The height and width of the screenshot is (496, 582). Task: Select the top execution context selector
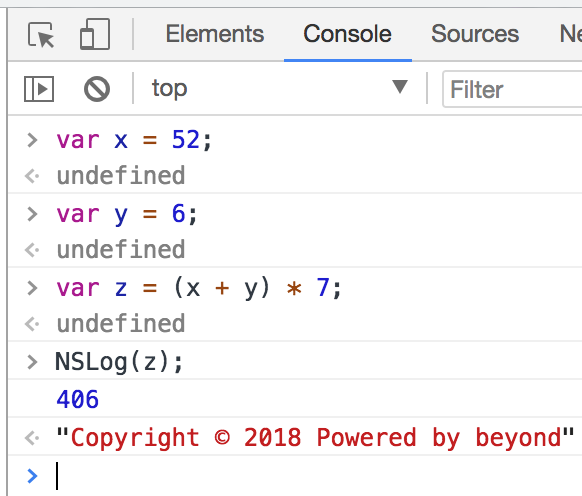pyautogui.click(x=280, y=89)
